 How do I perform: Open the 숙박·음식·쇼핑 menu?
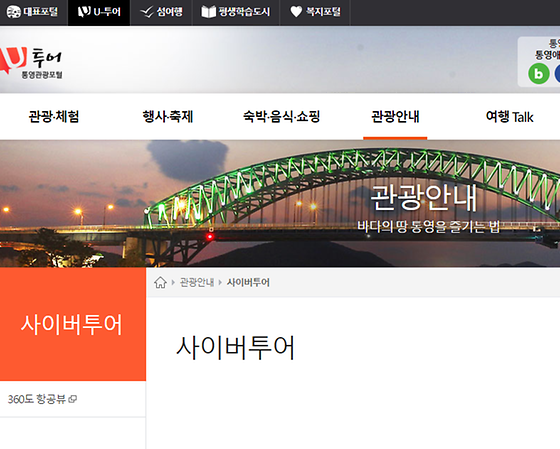pyautogui.click(x=281, y=116)
